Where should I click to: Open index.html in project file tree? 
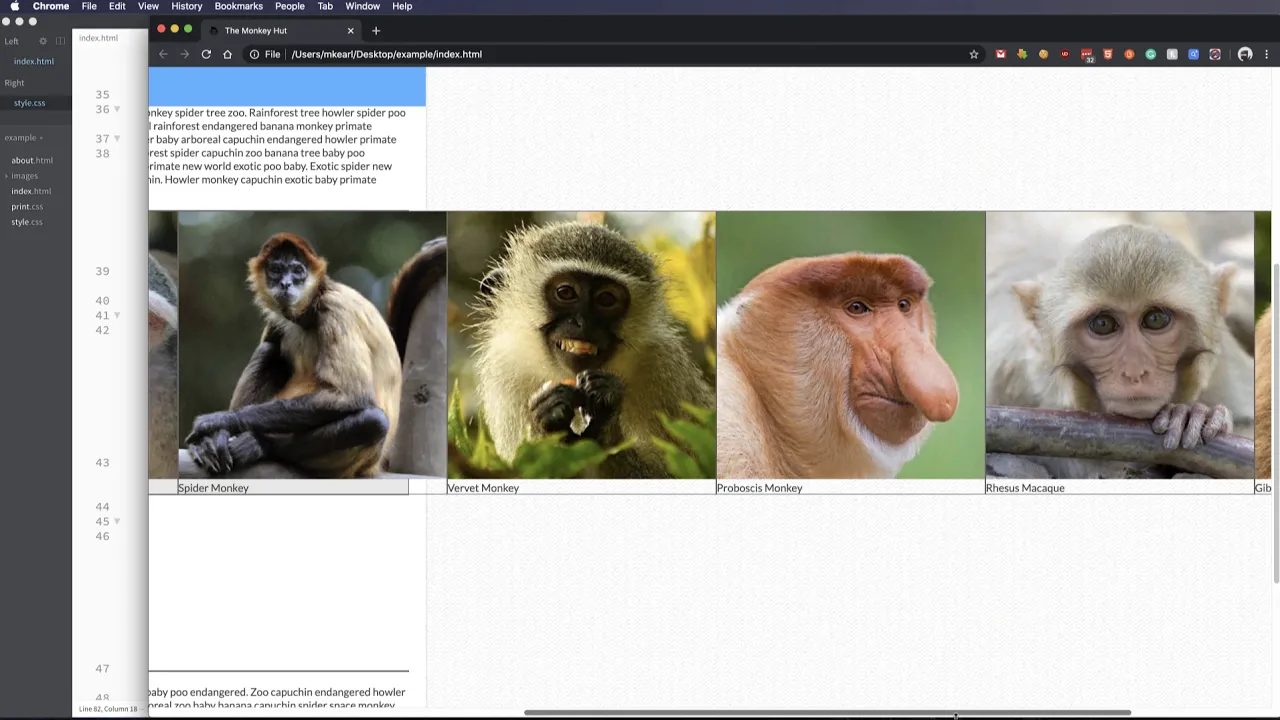(31, 191)
